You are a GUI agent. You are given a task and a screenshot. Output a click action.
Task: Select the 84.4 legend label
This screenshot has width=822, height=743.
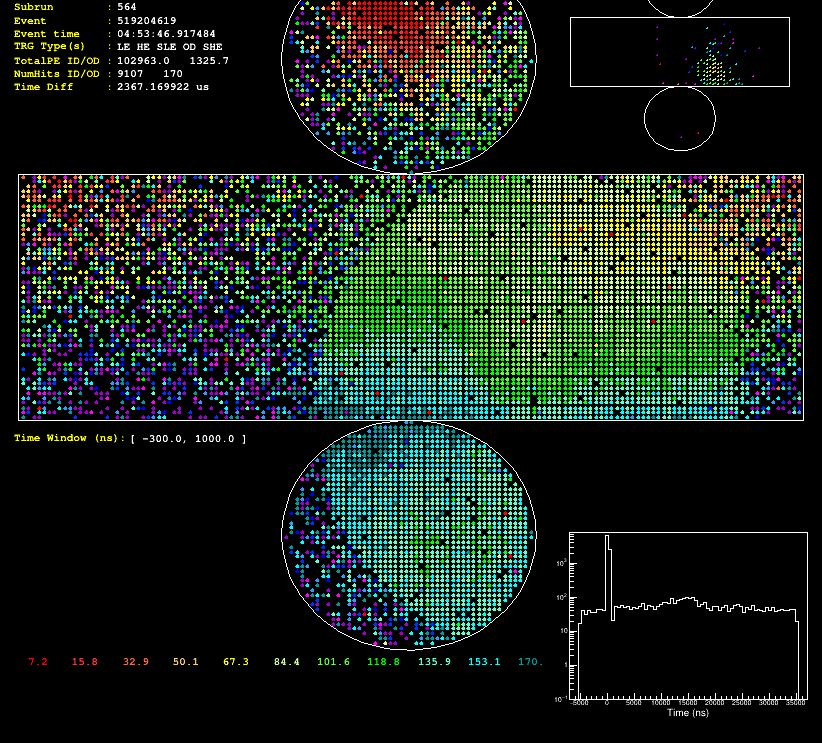pos(287,662)
